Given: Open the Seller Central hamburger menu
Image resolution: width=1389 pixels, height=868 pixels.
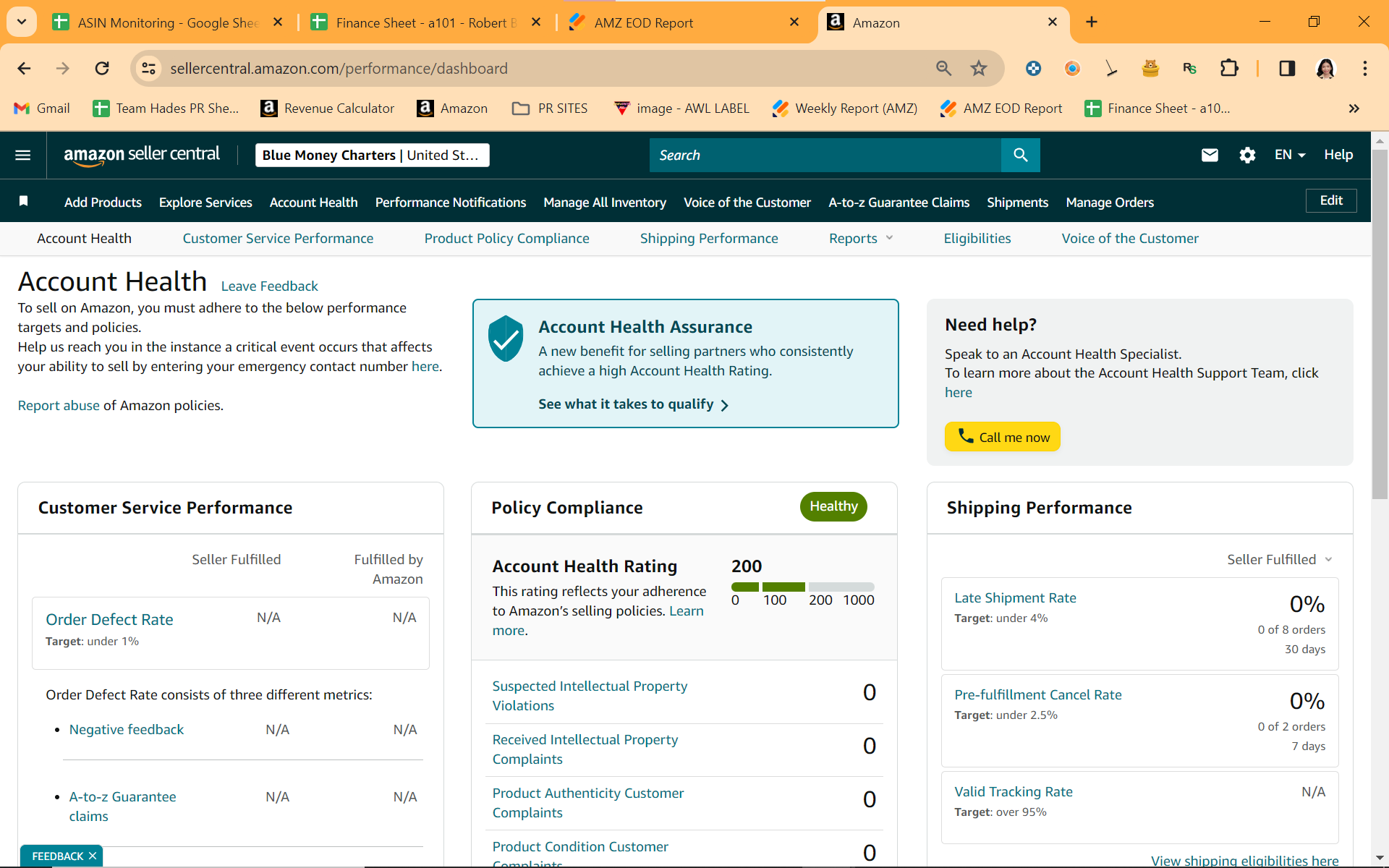Looking at the screenshot, I should [x=23, y=155].
